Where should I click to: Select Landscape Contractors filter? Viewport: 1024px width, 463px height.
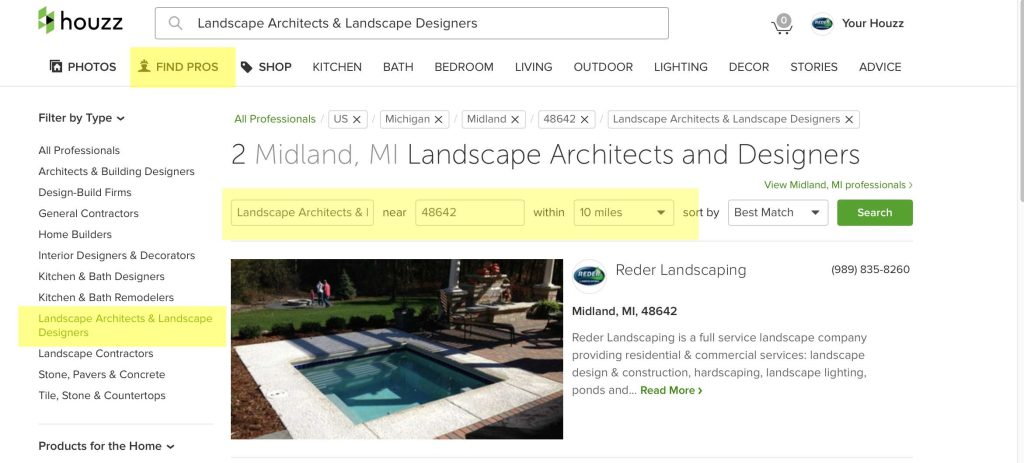click(95, 353)
